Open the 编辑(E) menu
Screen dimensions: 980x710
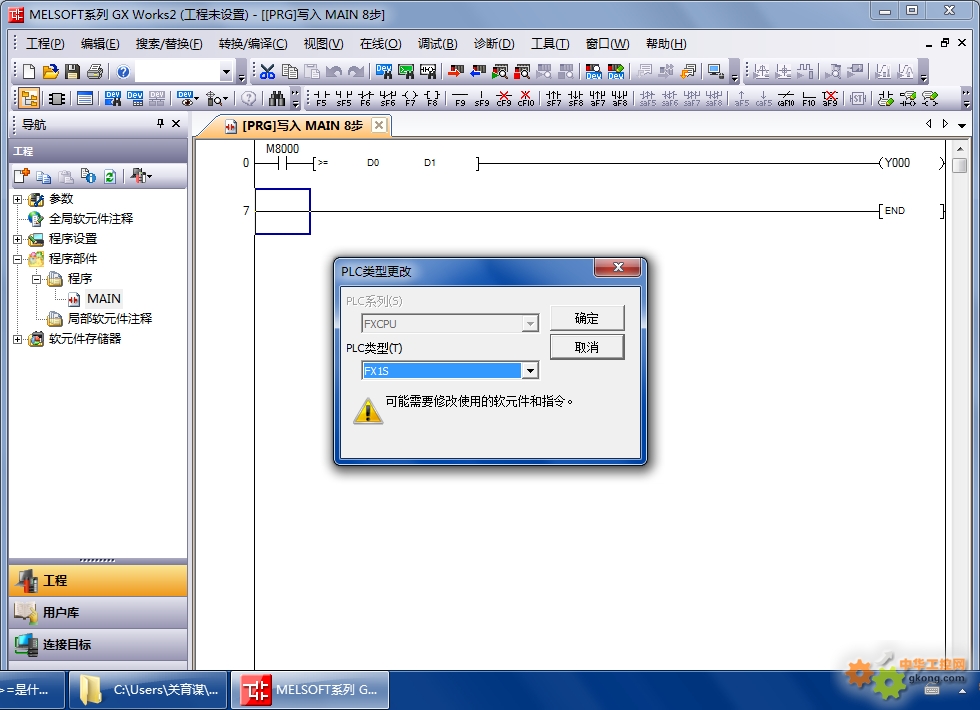coord(100,44)
